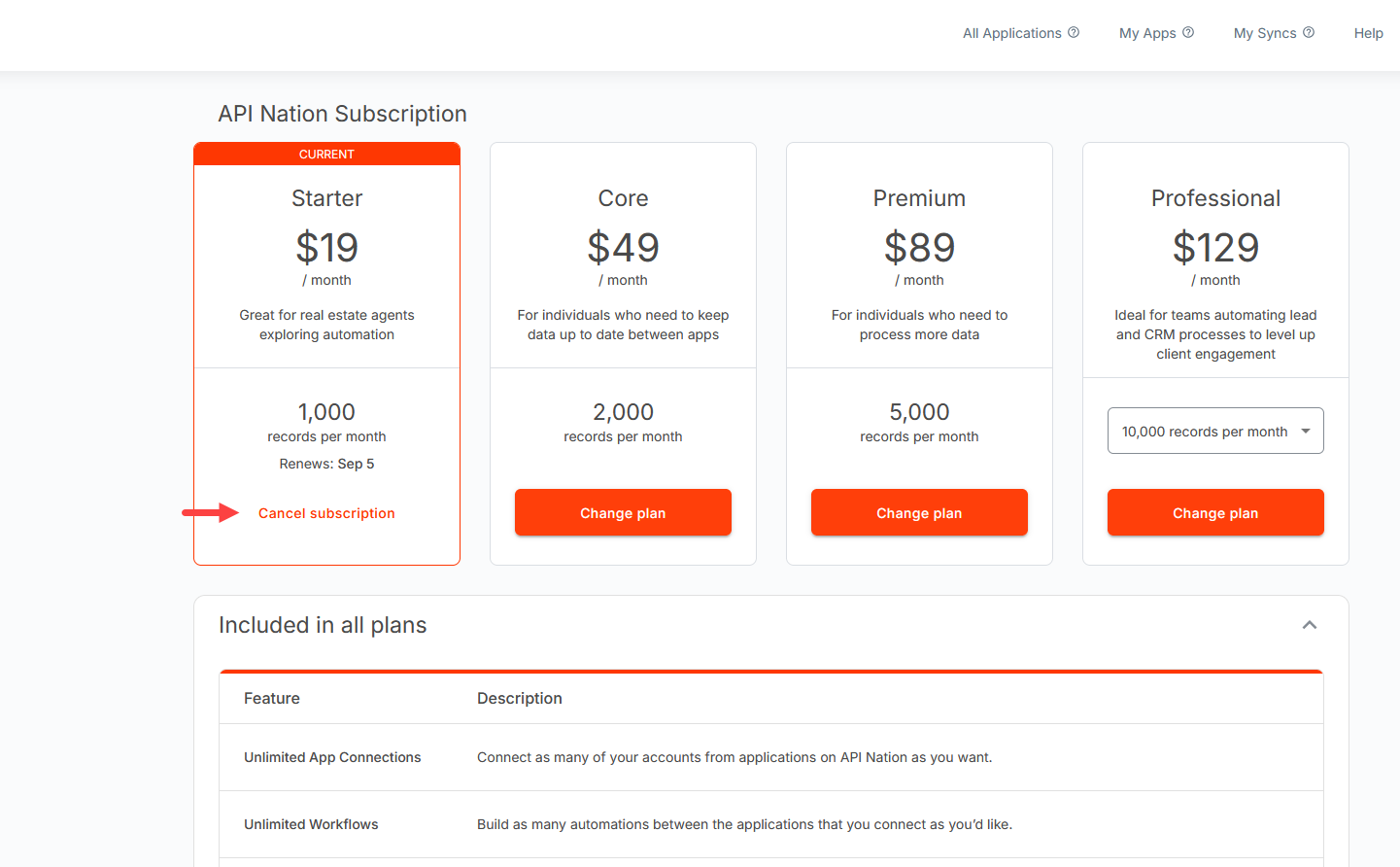Click the help icon beside My Syncs
The height and width of the screenshot is (867, 1400).
pyautogui.click(x=1309, y=32)
